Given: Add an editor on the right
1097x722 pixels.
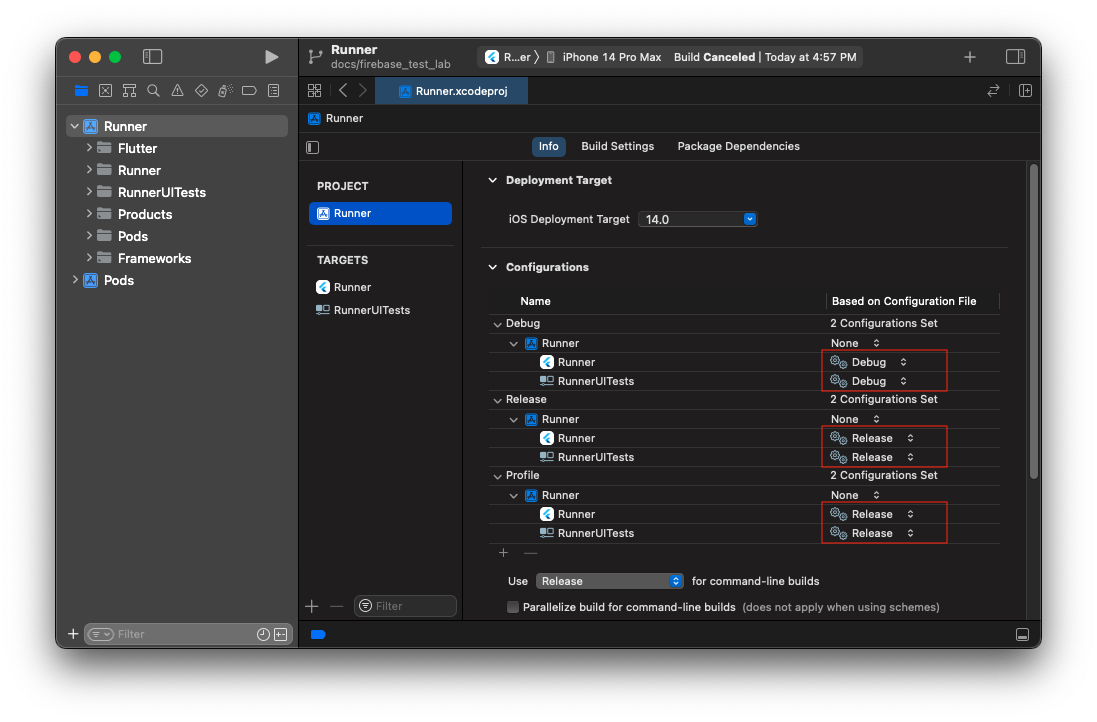Looking at the screenshot, I should pos(1026,91).
